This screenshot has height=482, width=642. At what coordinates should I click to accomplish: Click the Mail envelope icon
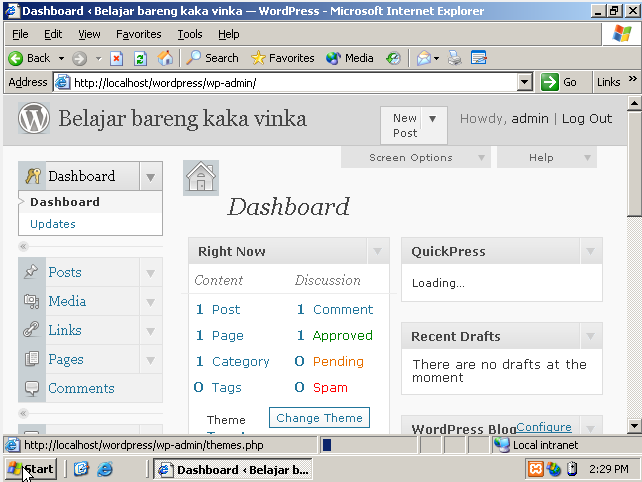tap(423, 59)
